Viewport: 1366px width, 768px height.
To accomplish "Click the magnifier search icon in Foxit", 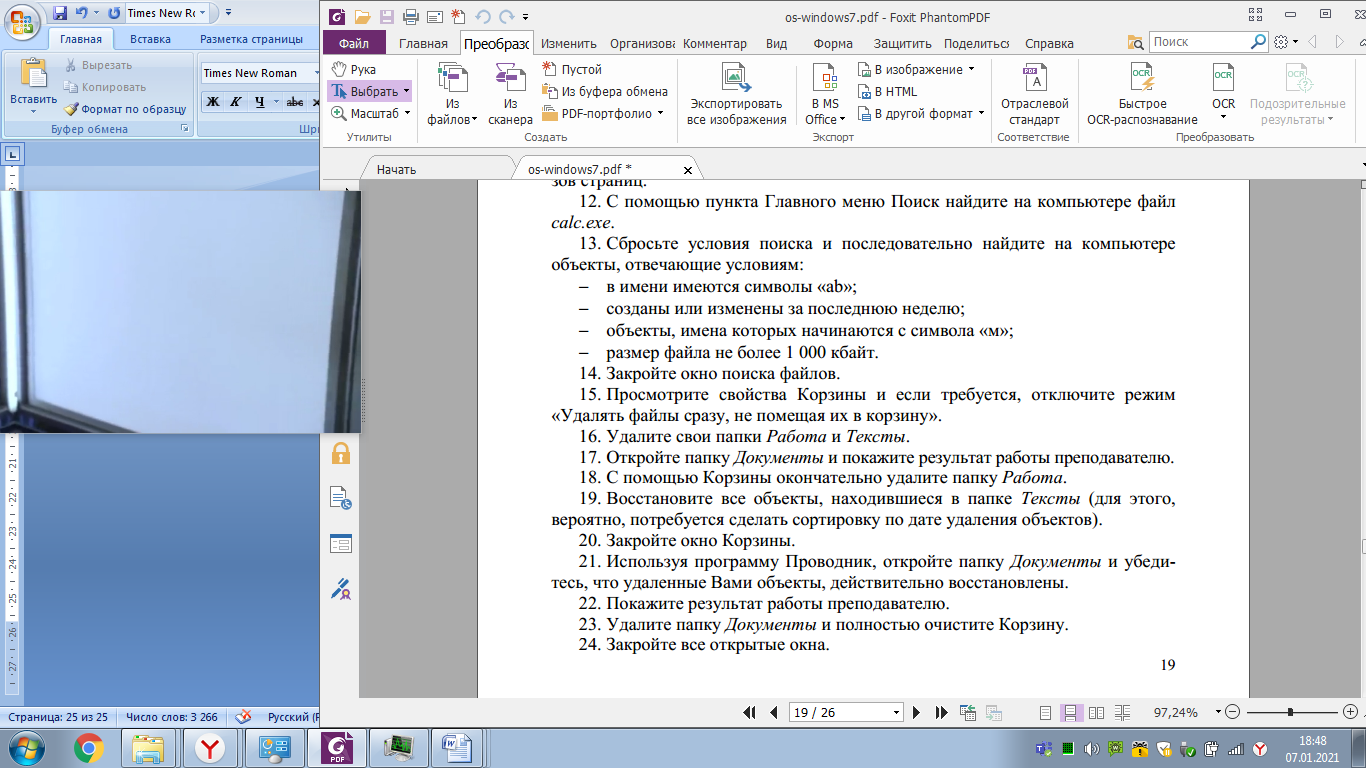I will pos(1259,42).
